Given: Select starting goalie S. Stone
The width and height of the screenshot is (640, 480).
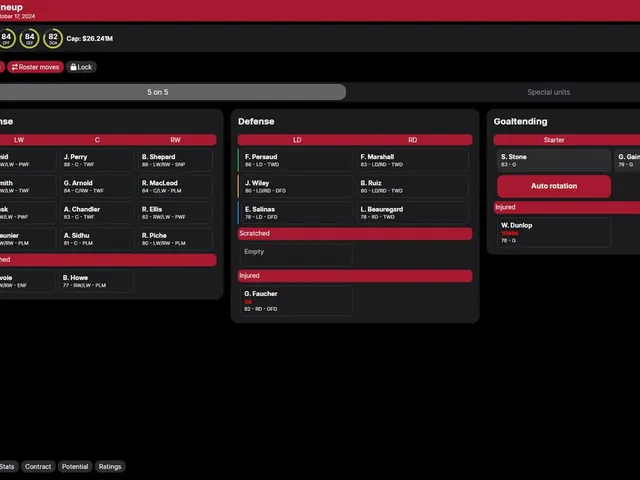Looking at the screenshot, I should [554, 160].
